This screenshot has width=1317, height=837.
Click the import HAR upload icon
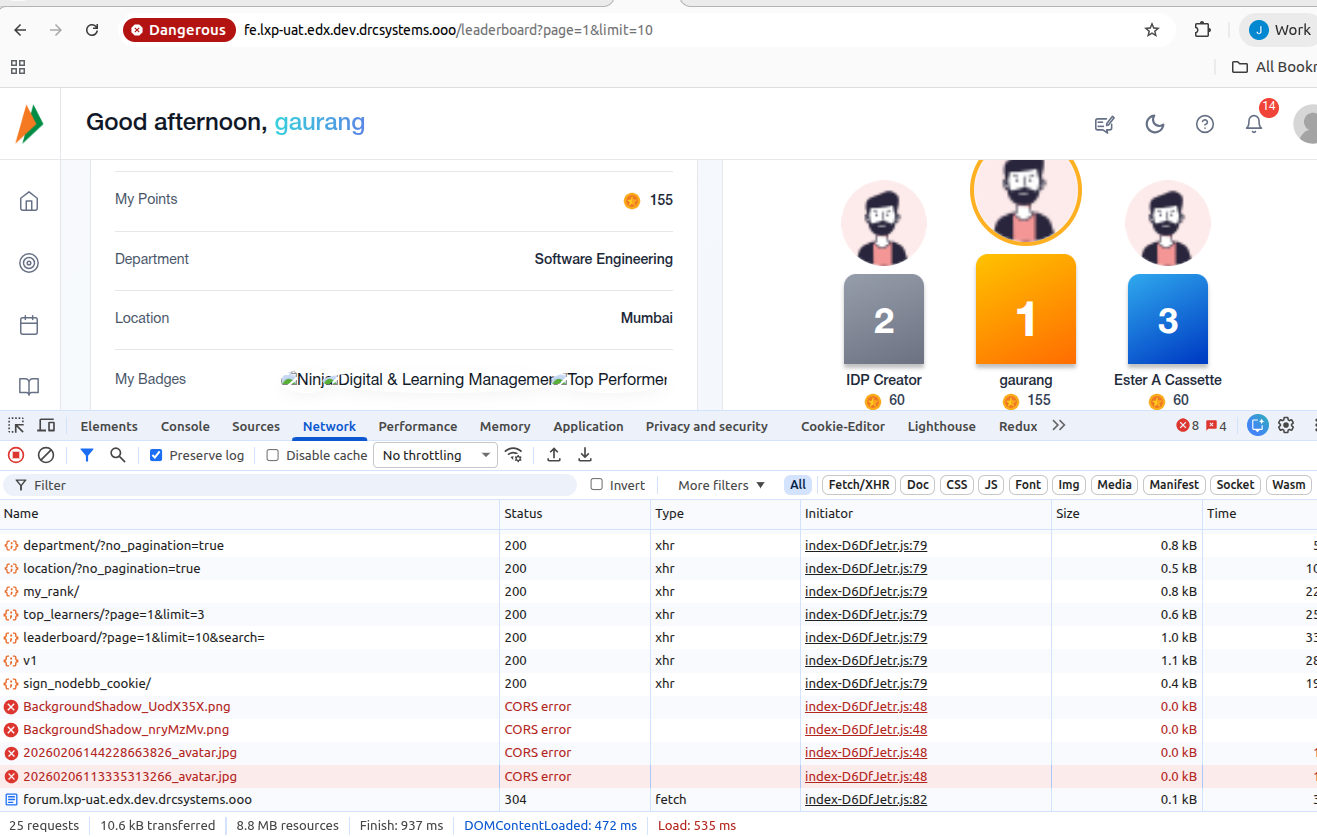pos(554,455)
